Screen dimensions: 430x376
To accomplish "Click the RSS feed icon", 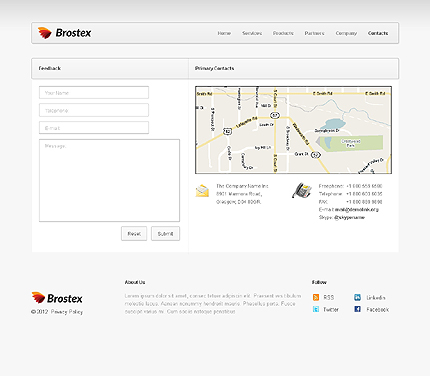I will [x=316, y=297].
